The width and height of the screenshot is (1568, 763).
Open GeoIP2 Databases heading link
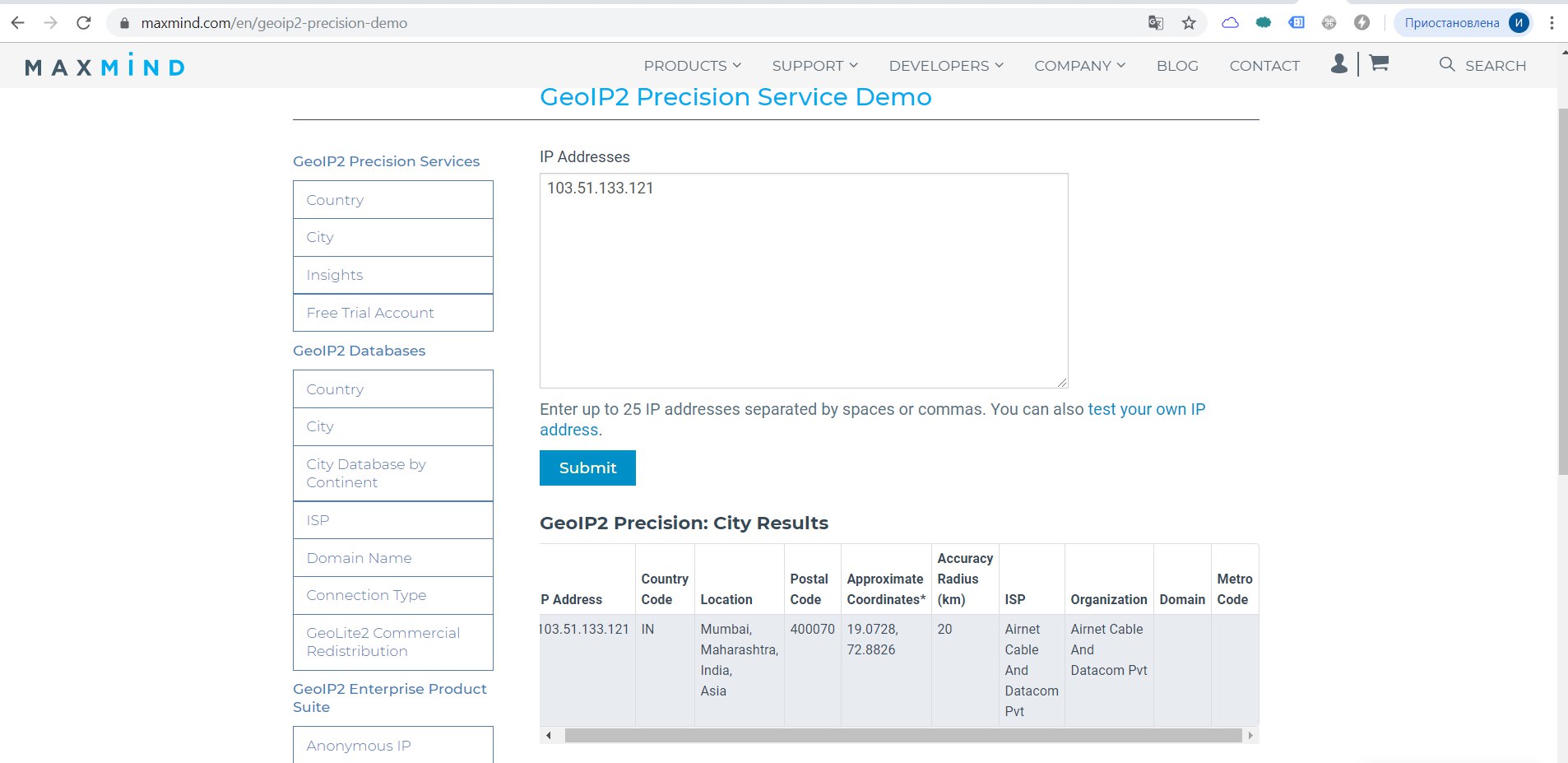[x=359, y=351]
